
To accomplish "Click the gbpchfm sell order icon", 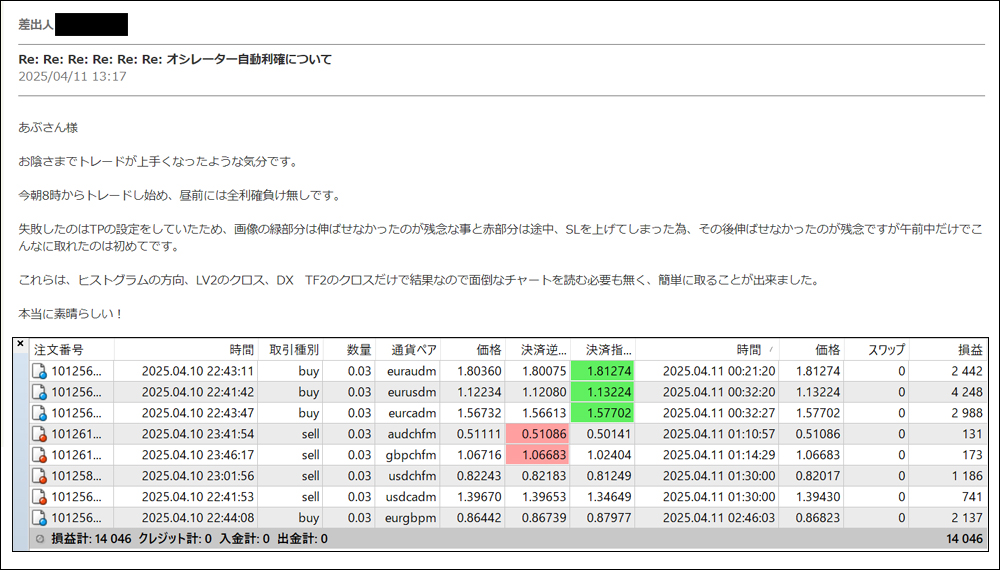I will pos(40,455).
